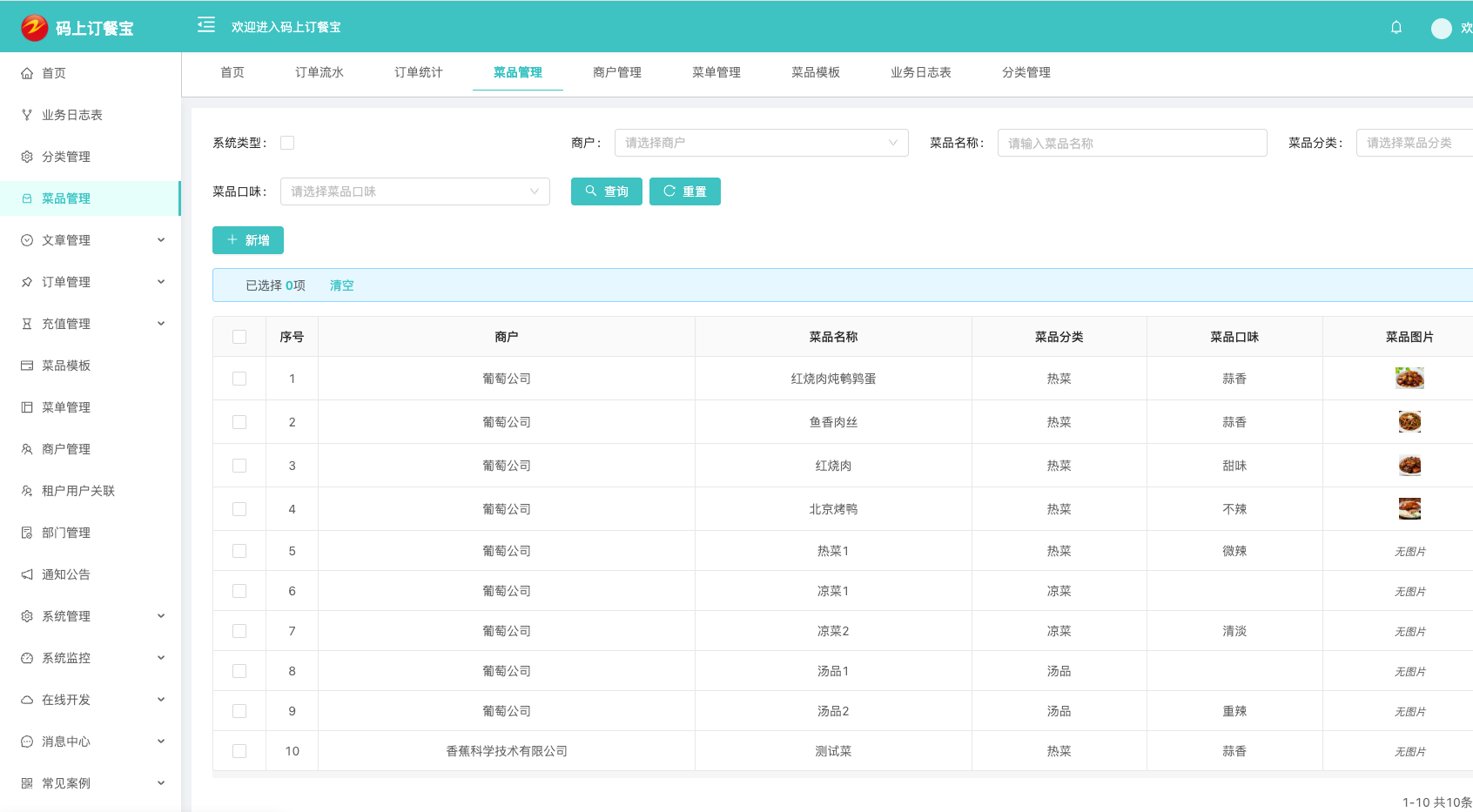The width and height of the screenshot is (1473, 812).
Task: Click the sidebar collapse menu icon
Action: click(206, 25)
